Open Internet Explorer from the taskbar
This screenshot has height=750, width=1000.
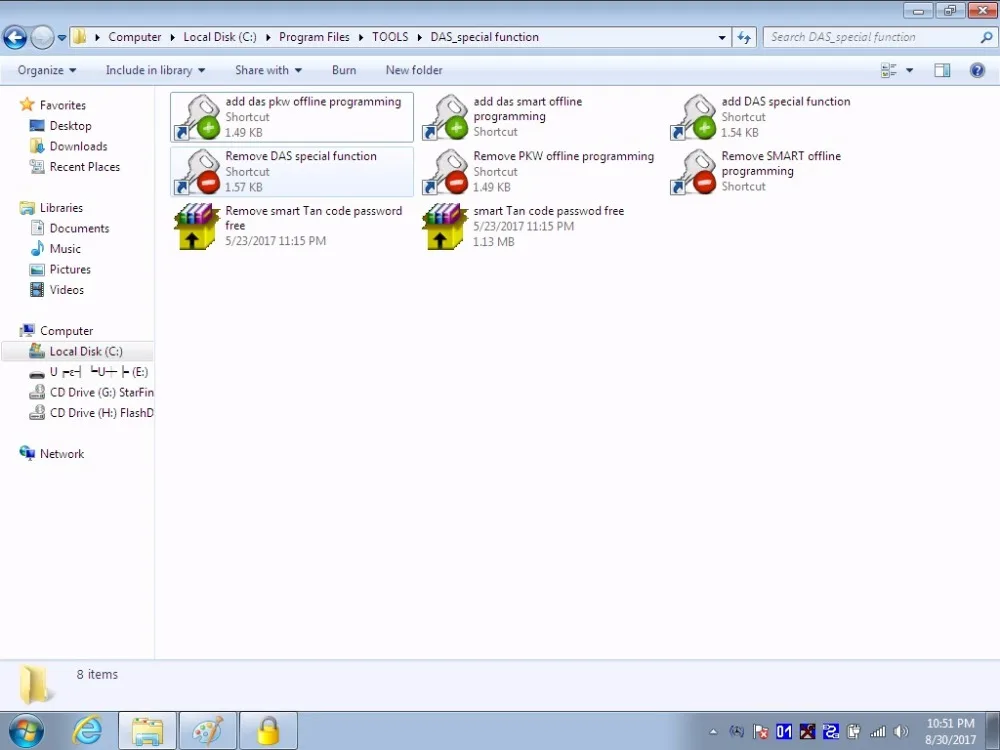pos(87,731)
